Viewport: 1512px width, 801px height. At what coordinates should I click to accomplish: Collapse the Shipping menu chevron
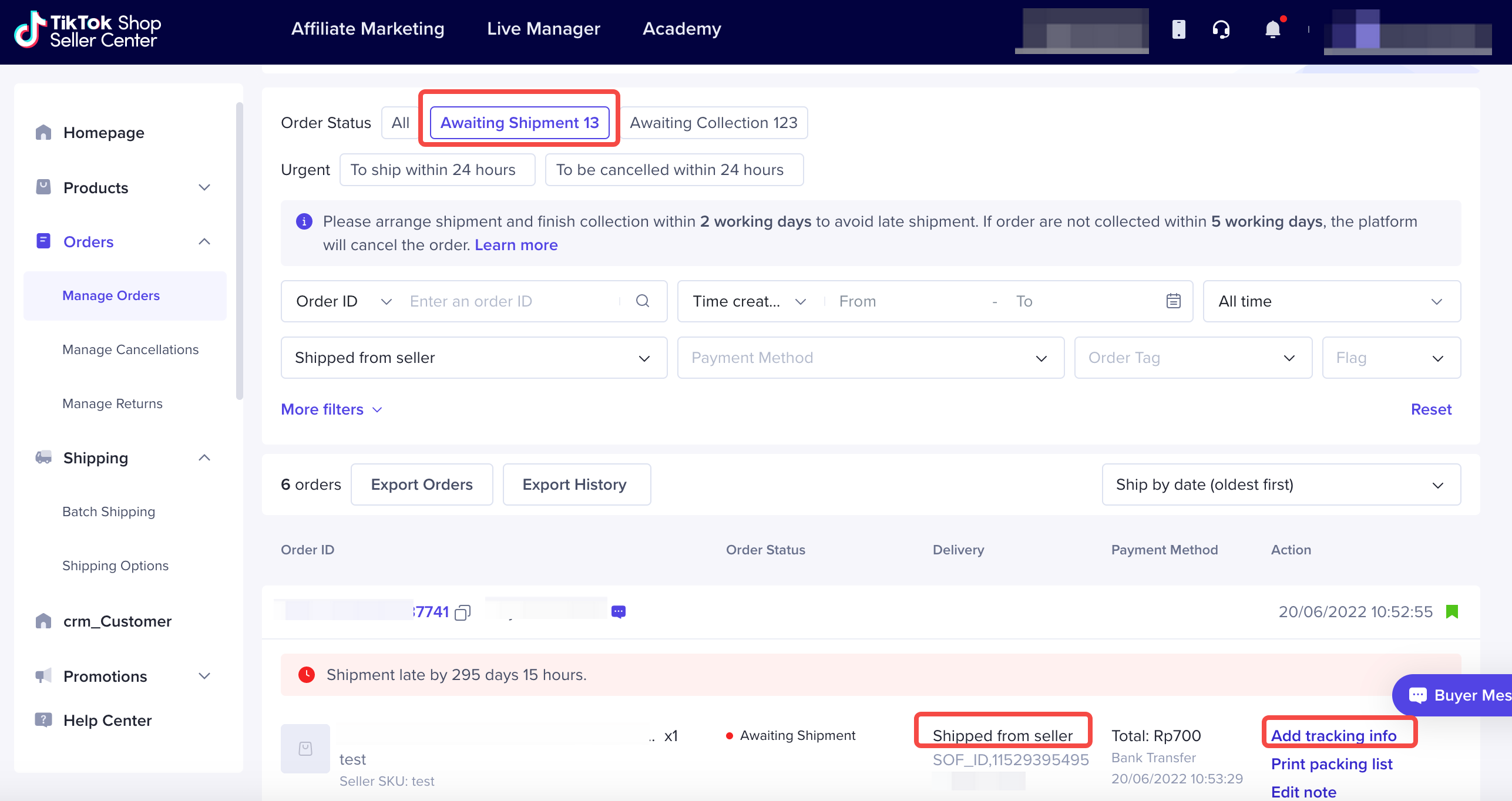click(x=204, y=457)
